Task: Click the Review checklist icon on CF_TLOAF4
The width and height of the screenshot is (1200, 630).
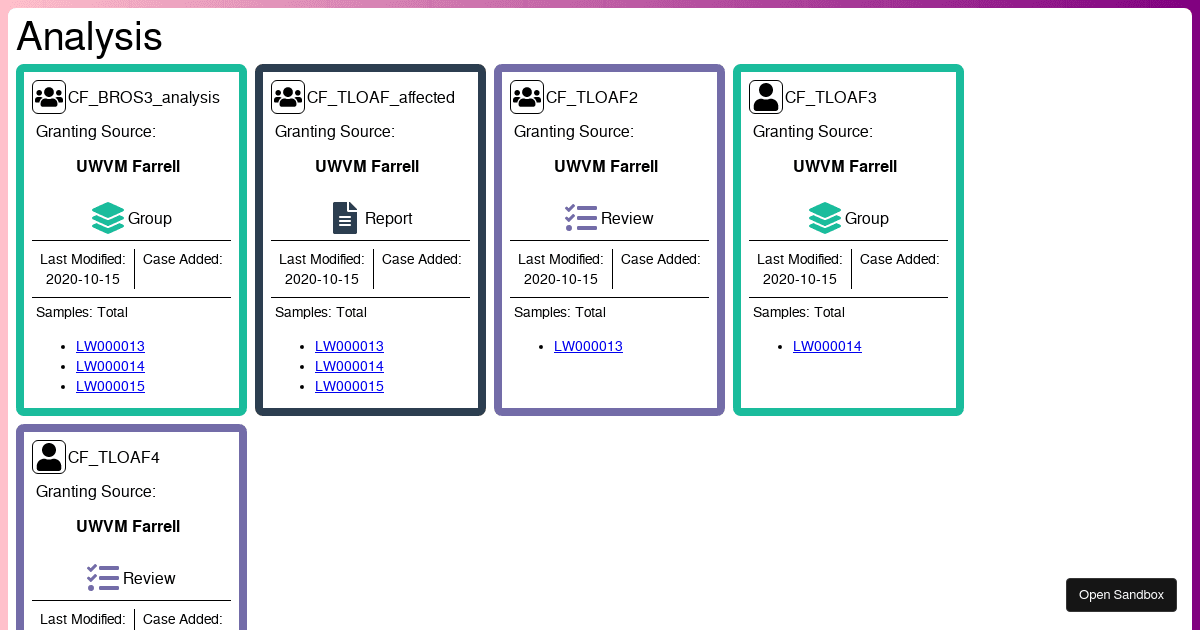Action: 103,577
